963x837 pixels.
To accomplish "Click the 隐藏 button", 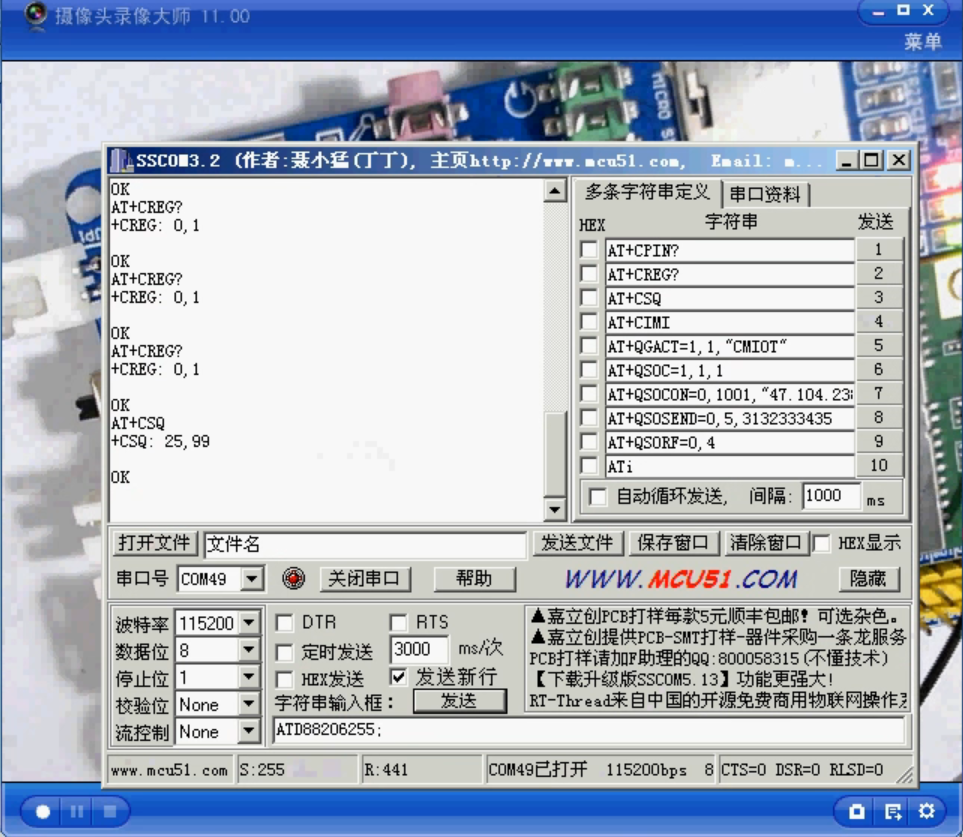I will tap(868, 578).
